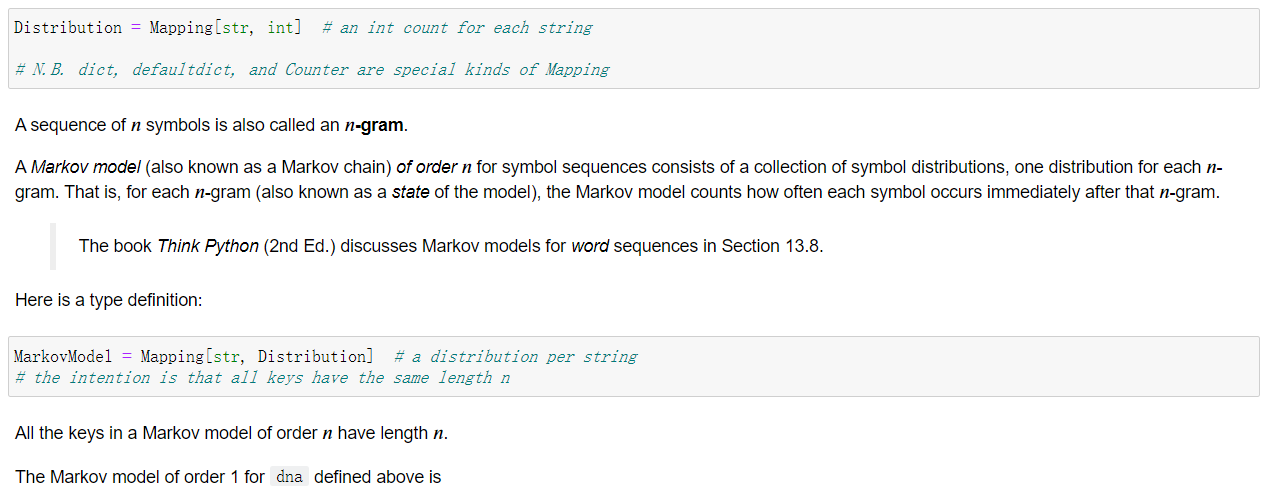This screenshot has height=497, width=1277.
Task: Click the italic word 'state'
Action: pos(410,192)
